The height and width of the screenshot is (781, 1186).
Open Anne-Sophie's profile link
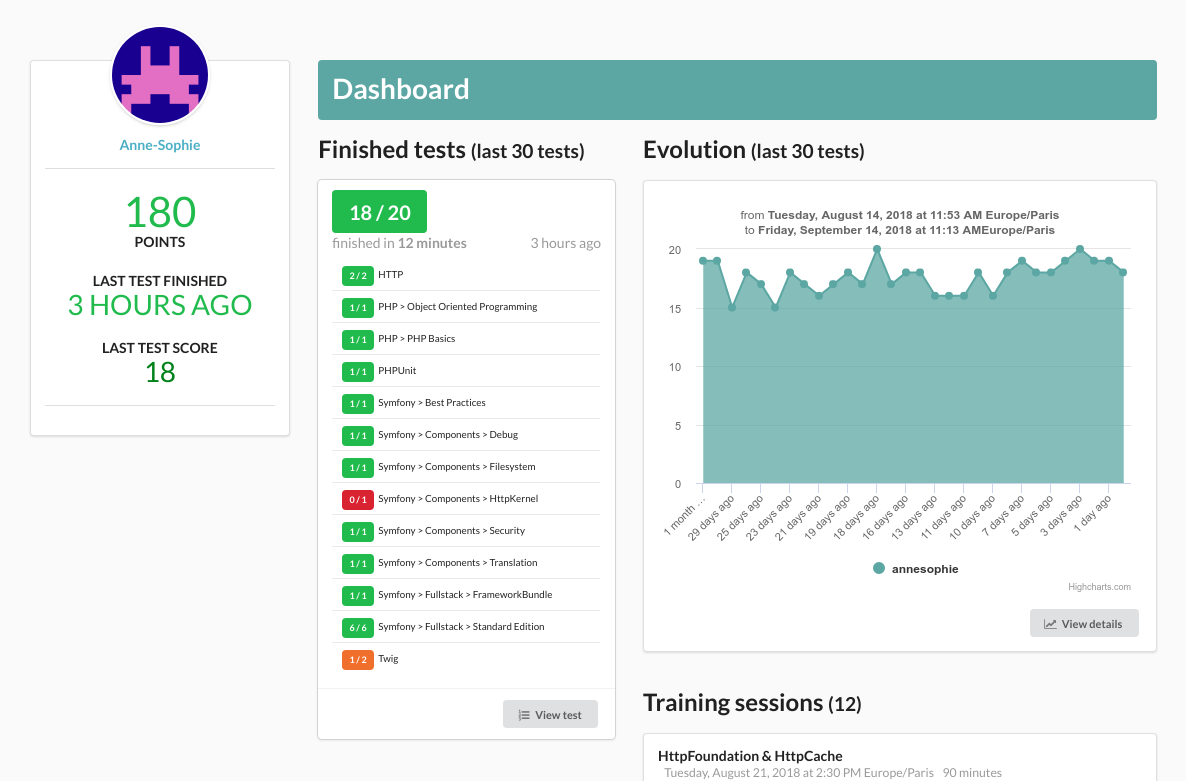point(159,144)
